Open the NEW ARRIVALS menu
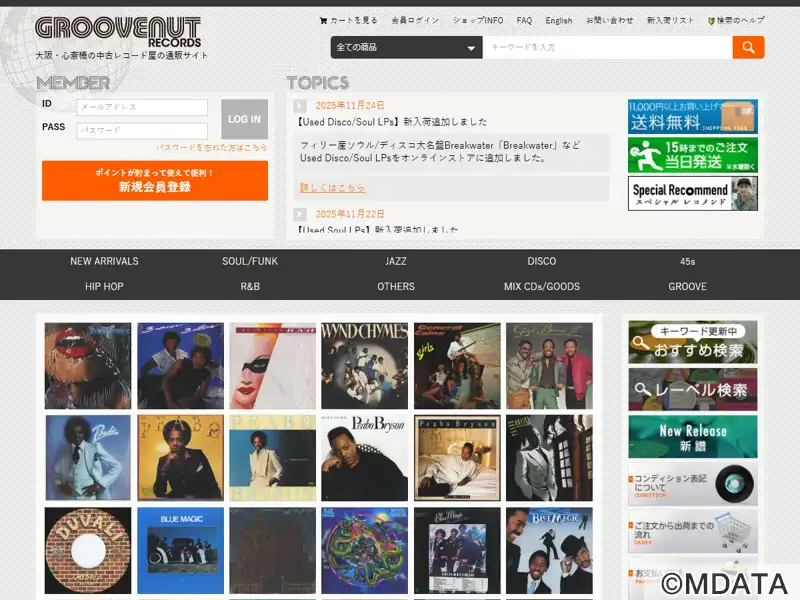800x600 pixels. (x=104, y=261)
